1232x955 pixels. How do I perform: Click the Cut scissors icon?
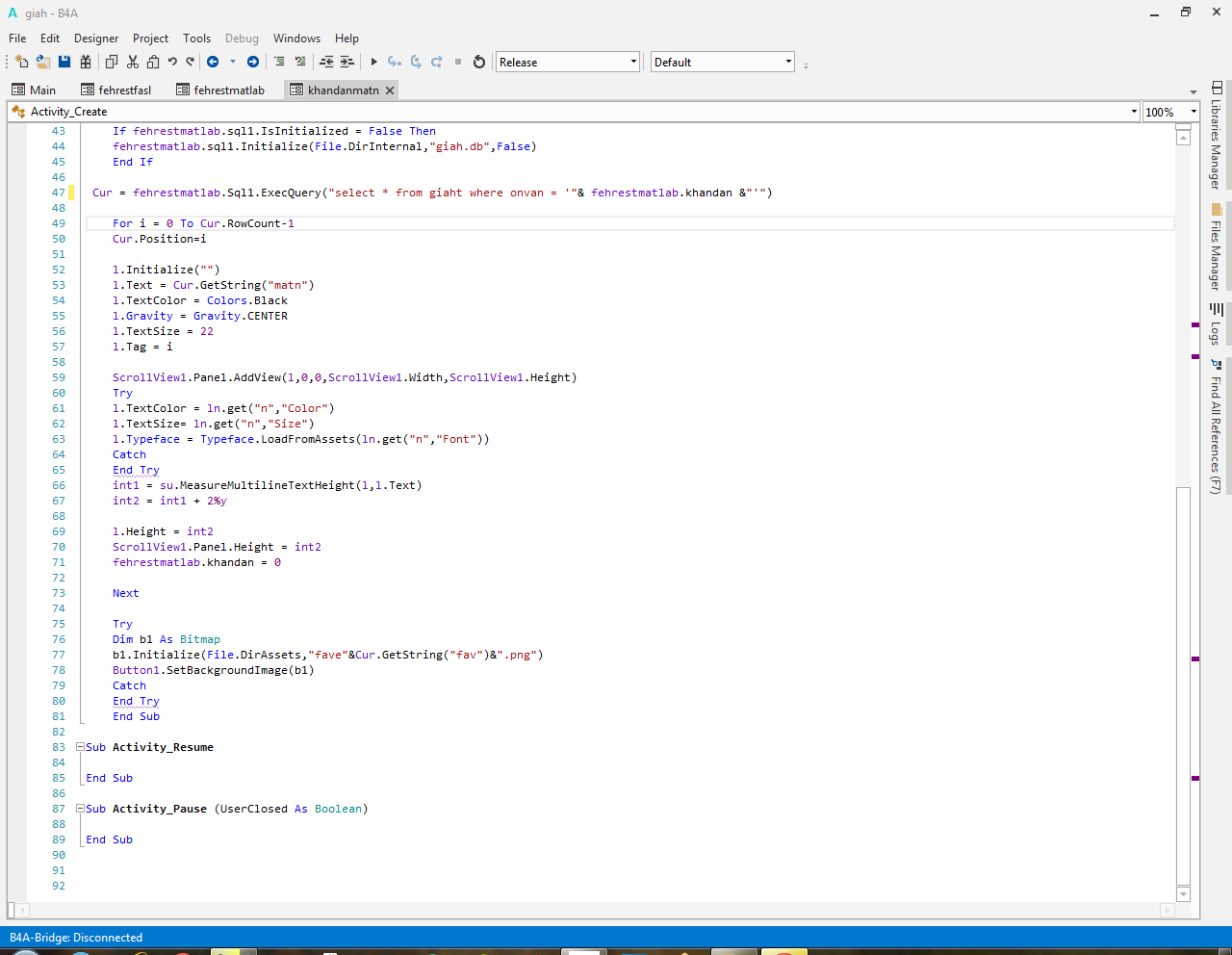(133, 62)
